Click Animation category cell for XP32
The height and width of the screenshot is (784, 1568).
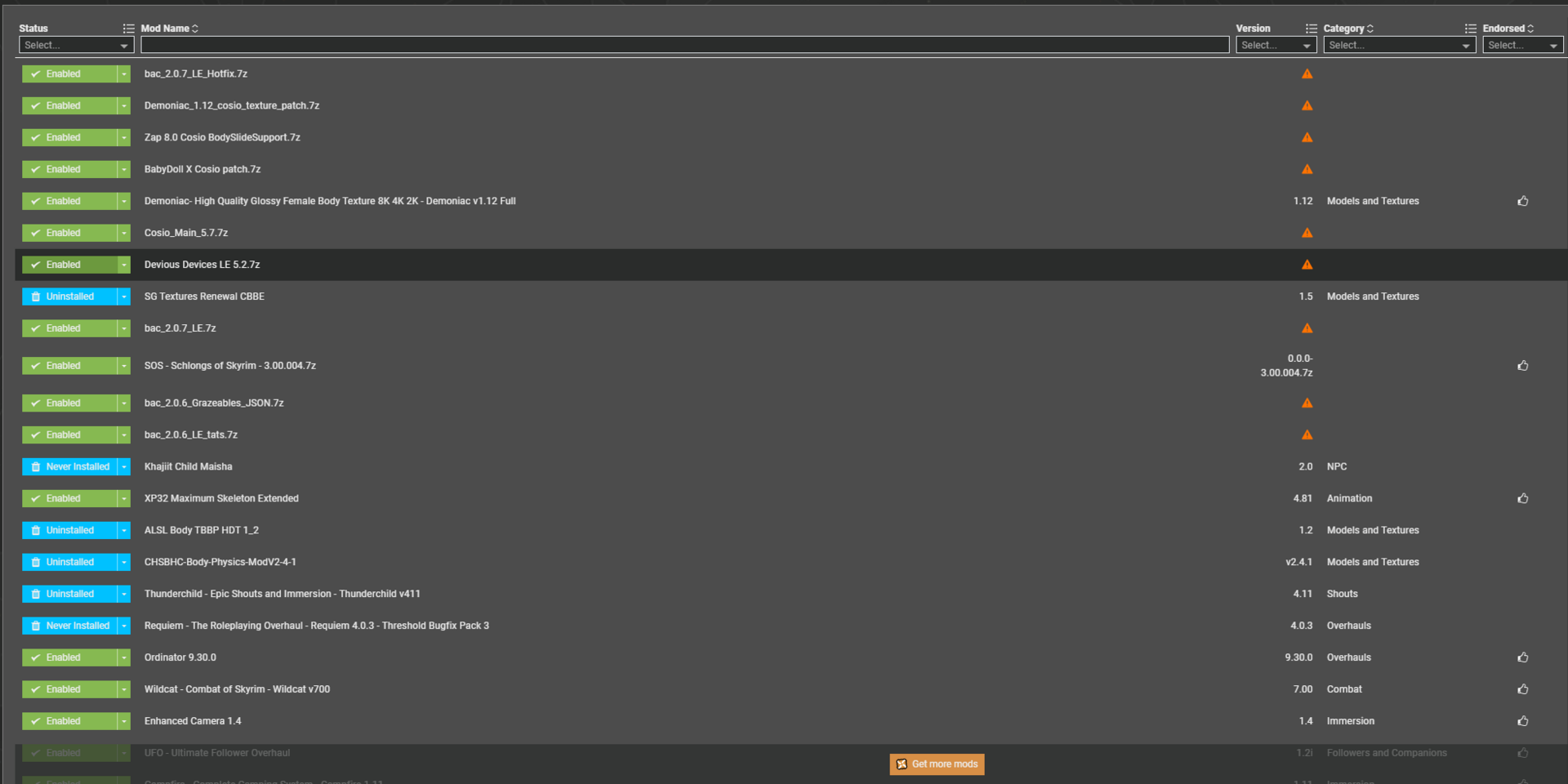coord(1349,498)
